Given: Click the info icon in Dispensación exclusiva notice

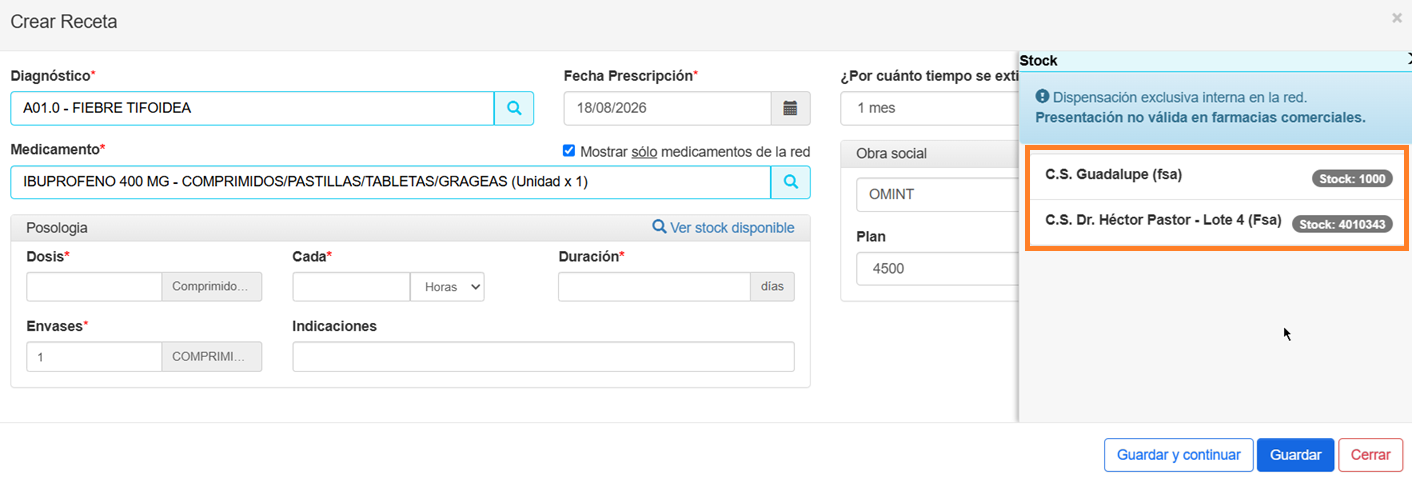Looking at the screenshot, I should 1042,97.
